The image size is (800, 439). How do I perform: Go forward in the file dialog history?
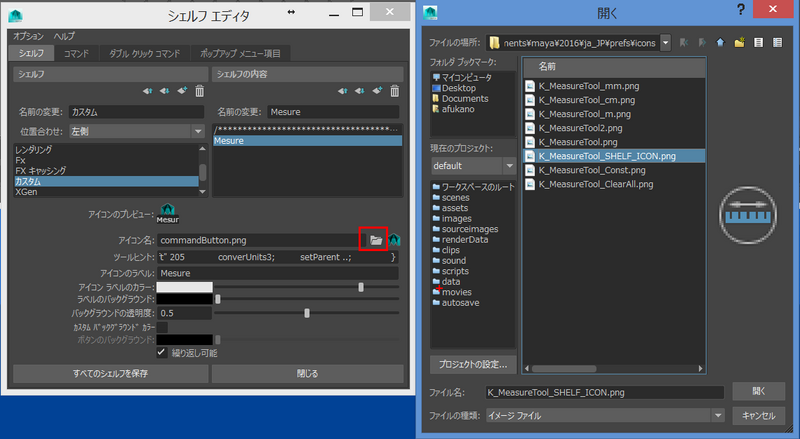click(703, 43)
